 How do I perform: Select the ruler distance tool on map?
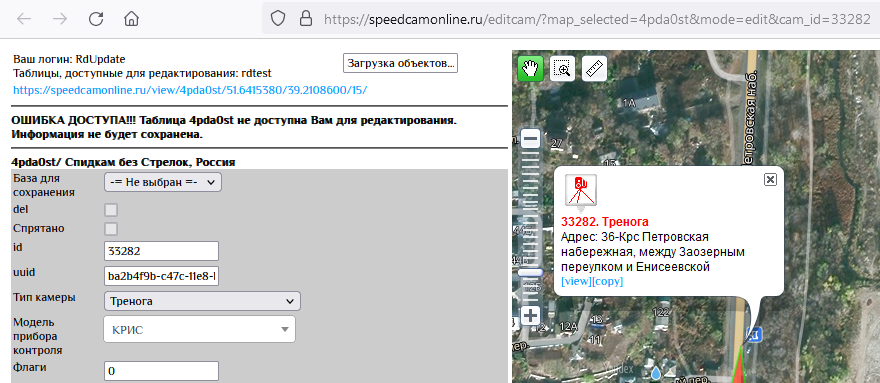[x=594, y=69]
